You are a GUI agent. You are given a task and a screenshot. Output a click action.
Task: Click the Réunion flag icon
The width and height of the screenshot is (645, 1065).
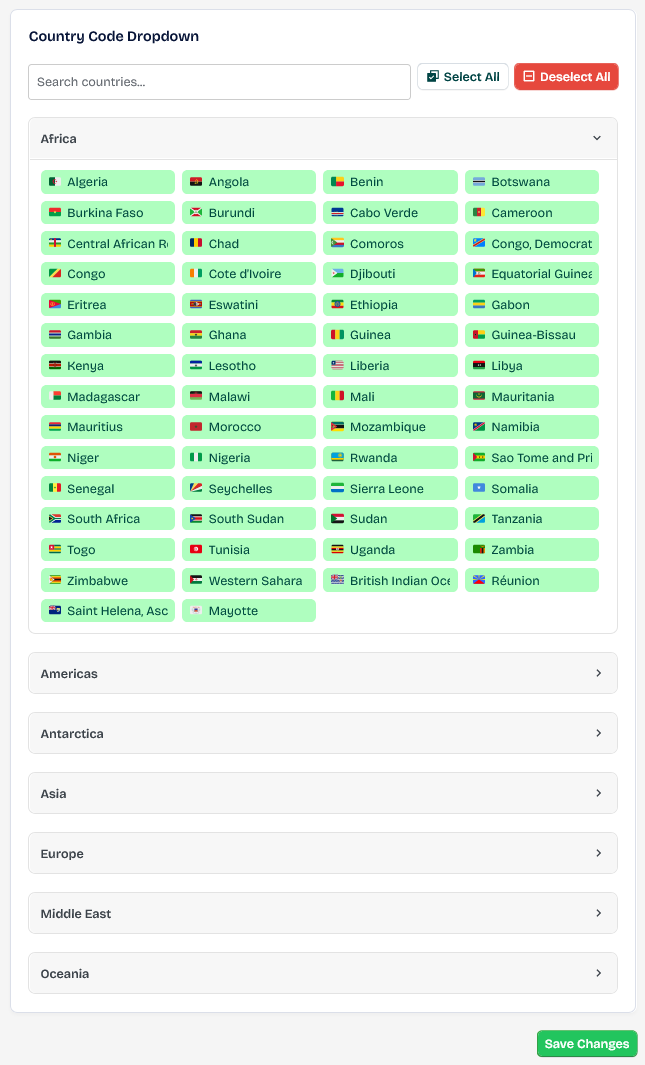[479, 581]
